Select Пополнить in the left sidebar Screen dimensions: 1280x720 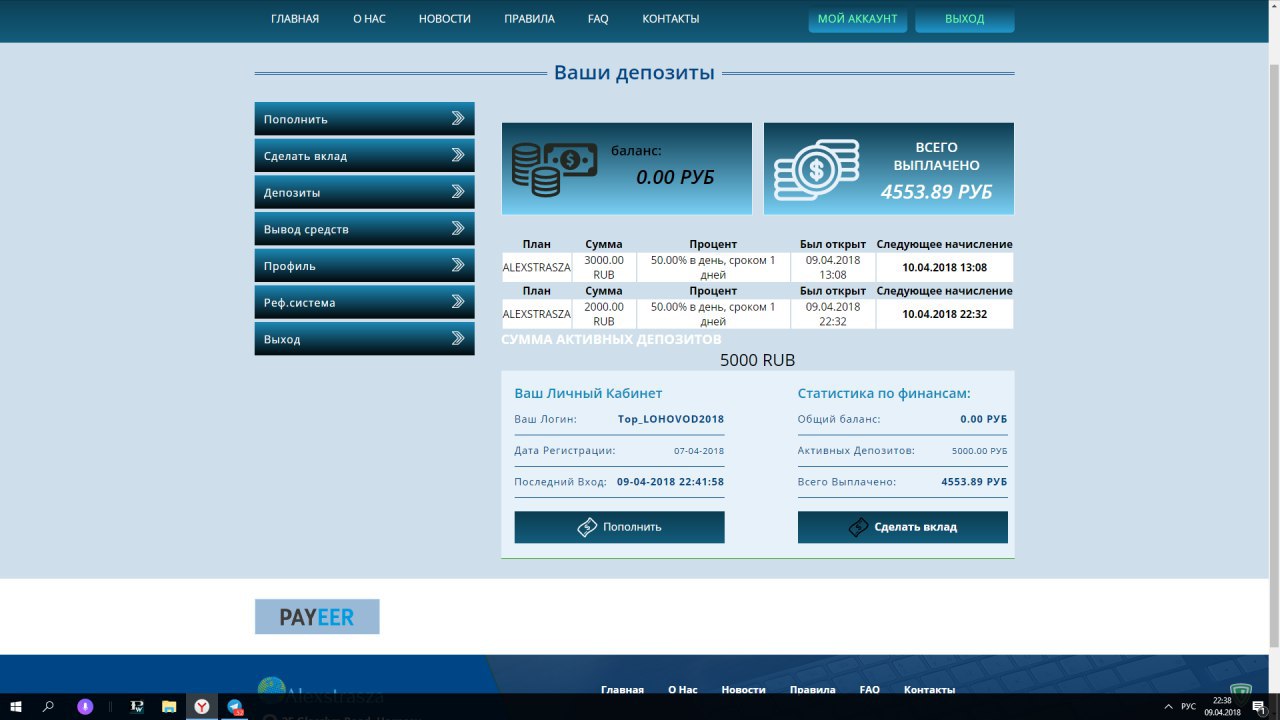[x=364, y=119]
